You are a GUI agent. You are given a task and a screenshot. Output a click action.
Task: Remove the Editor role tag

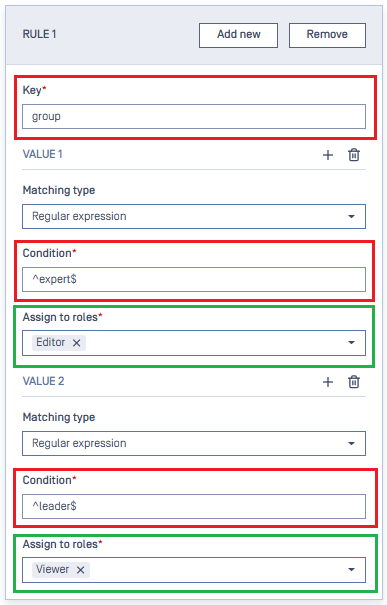[76, 343]
